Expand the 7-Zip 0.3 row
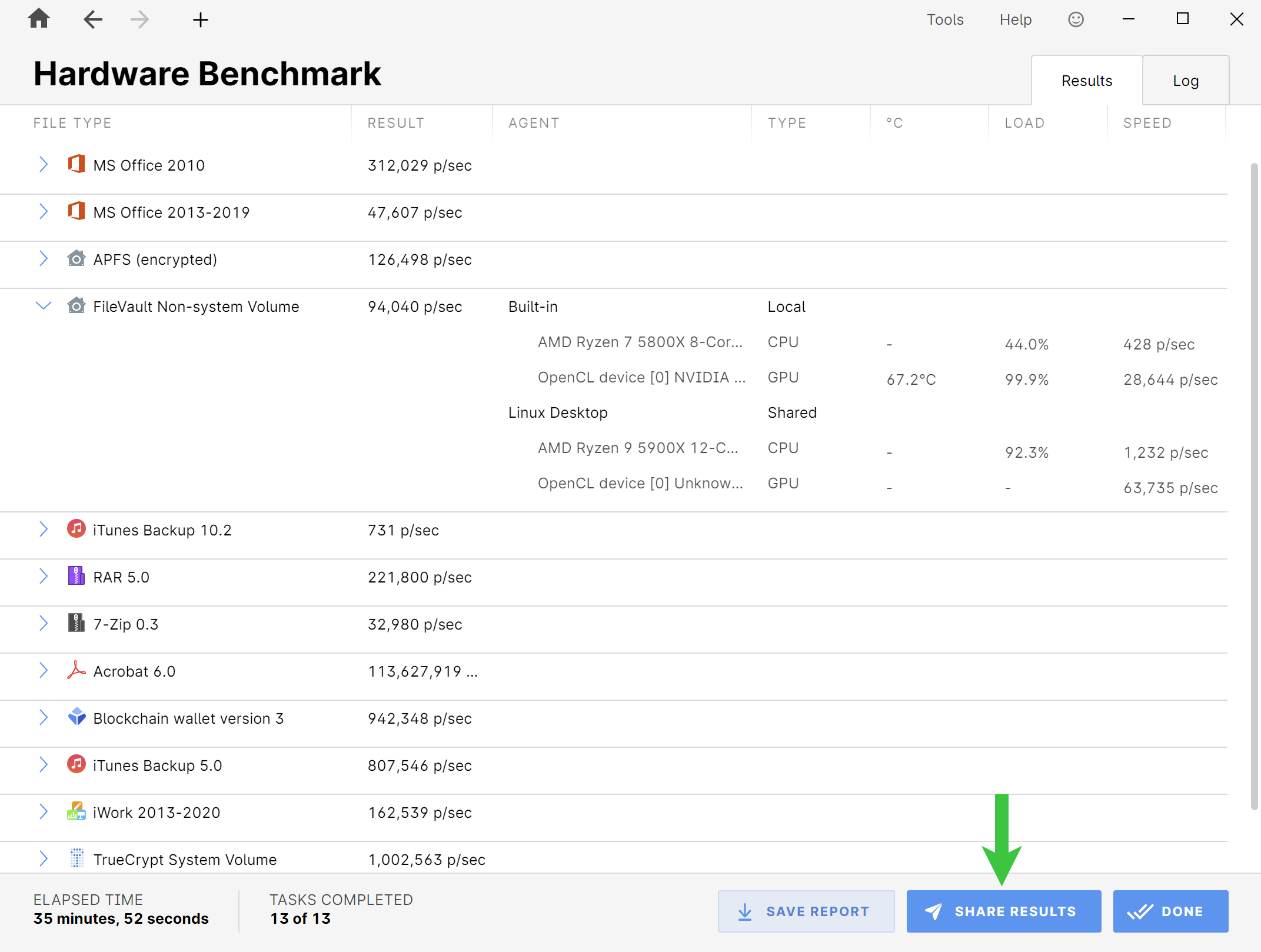 (x=43, y=623)
